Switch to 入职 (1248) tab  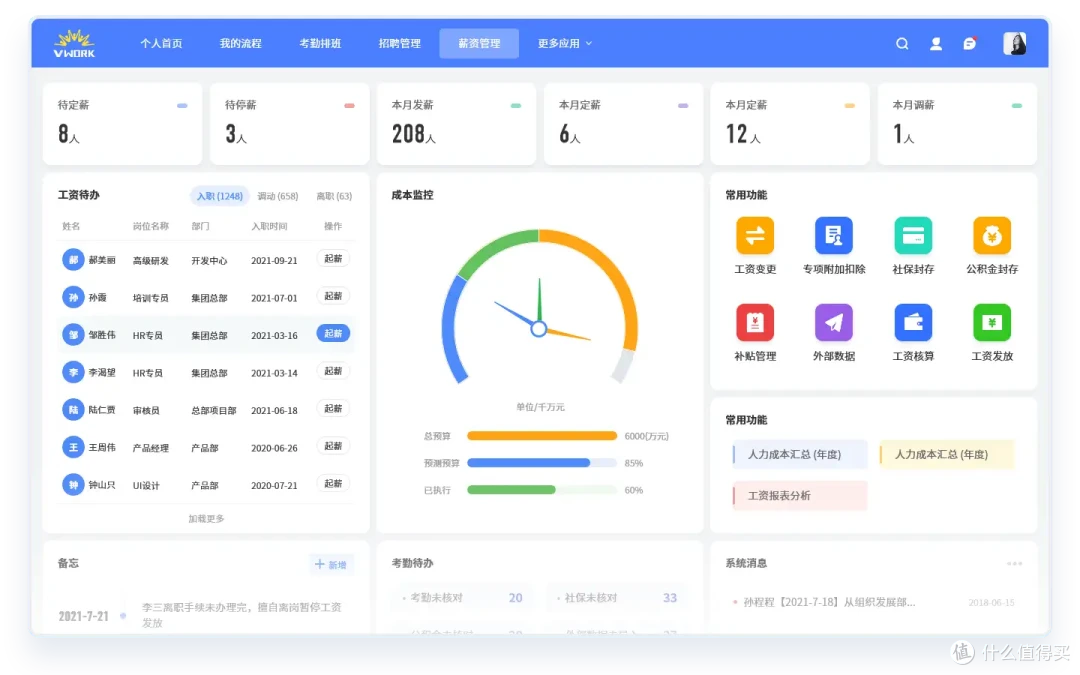[x=220, y=196]
